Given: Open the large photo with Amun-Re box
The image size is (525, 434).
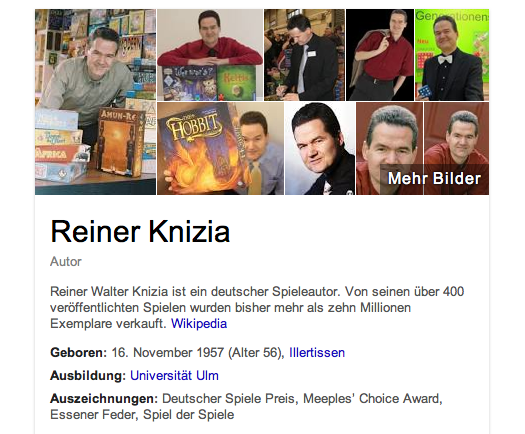Looking at the screenshot, I should [95, 102].
